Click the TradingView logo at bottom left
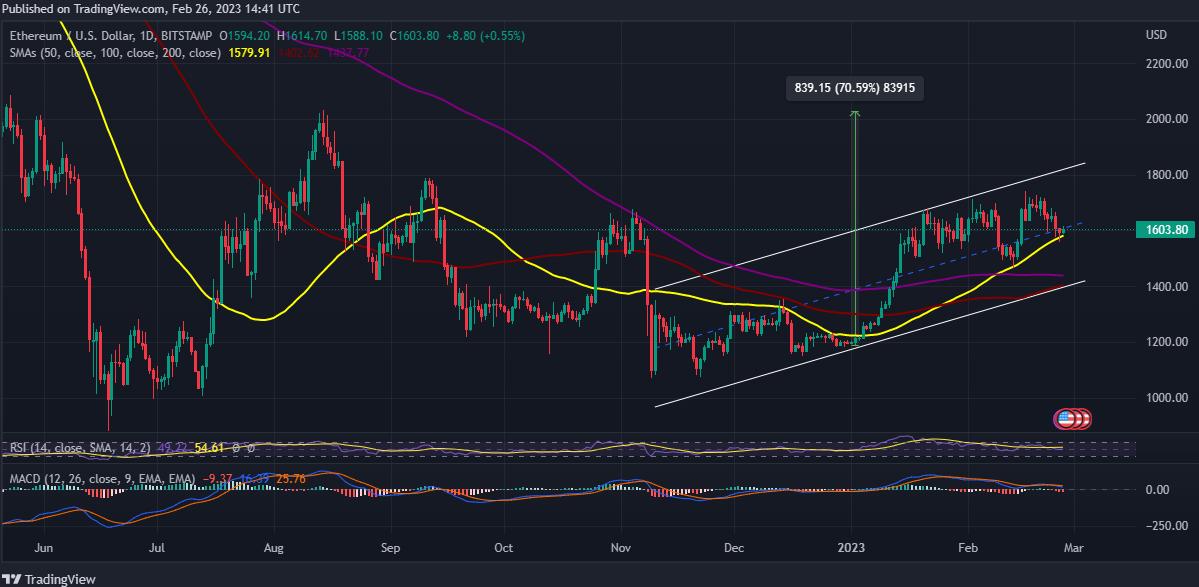 (49, 580)
